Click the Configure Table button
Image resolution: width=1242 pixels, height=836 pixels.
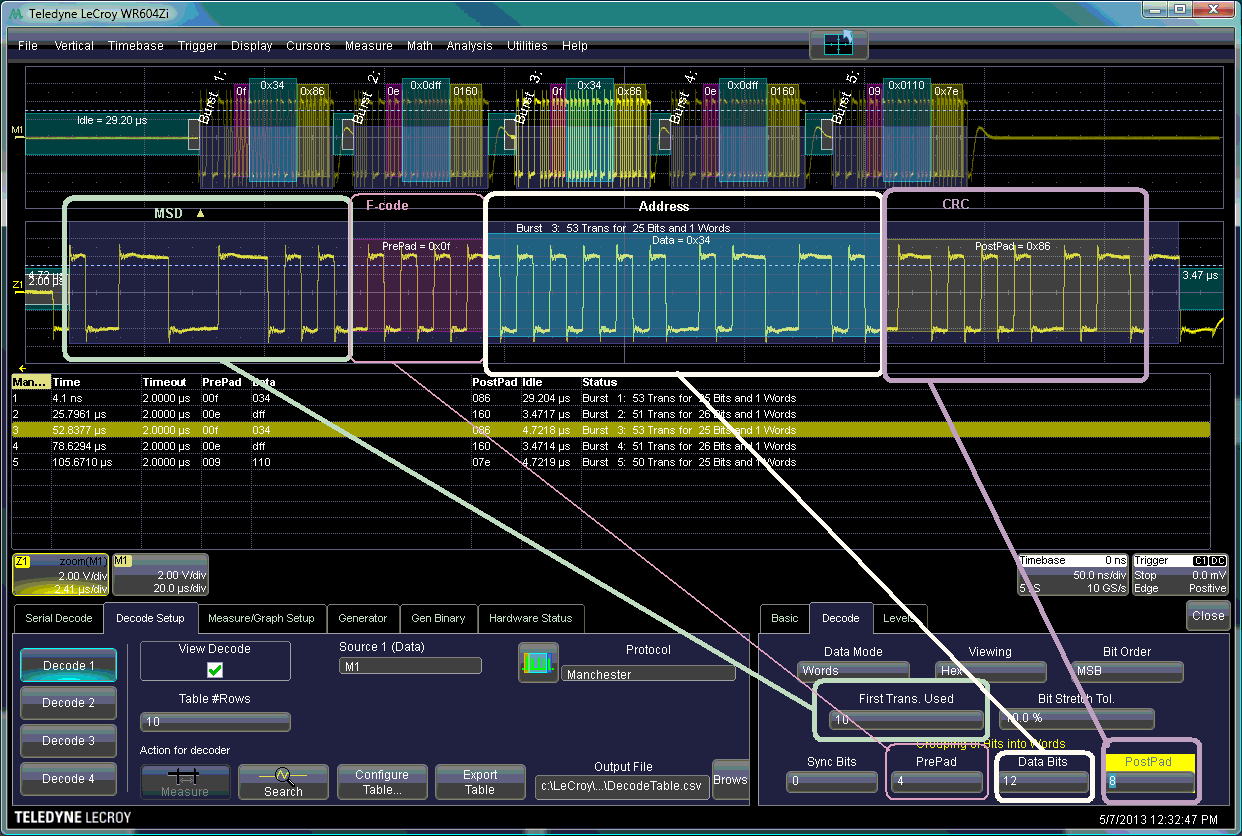click(x=382, y=782)
